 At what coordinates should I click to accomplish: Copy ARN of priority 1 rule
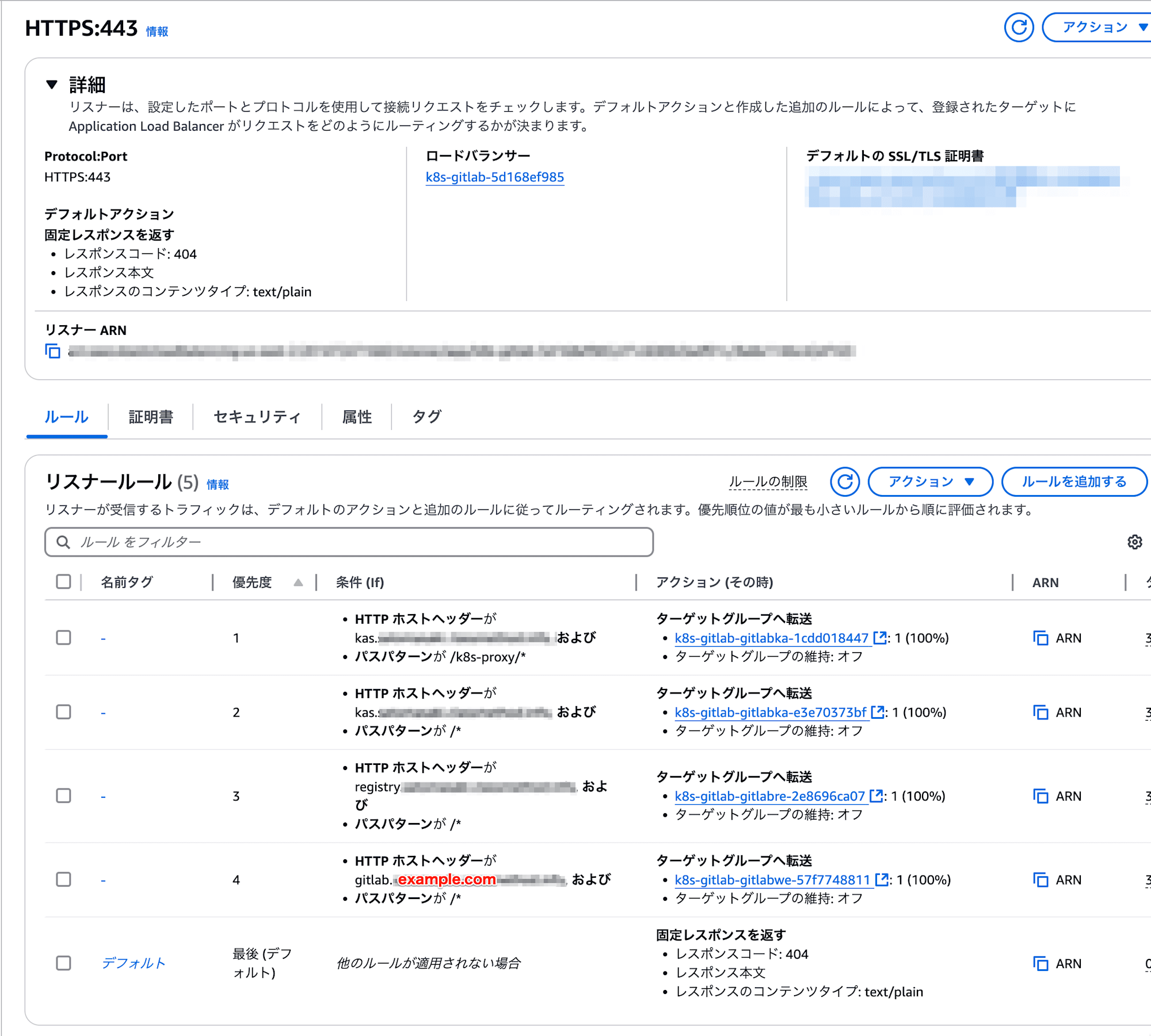pos(1041,638)
